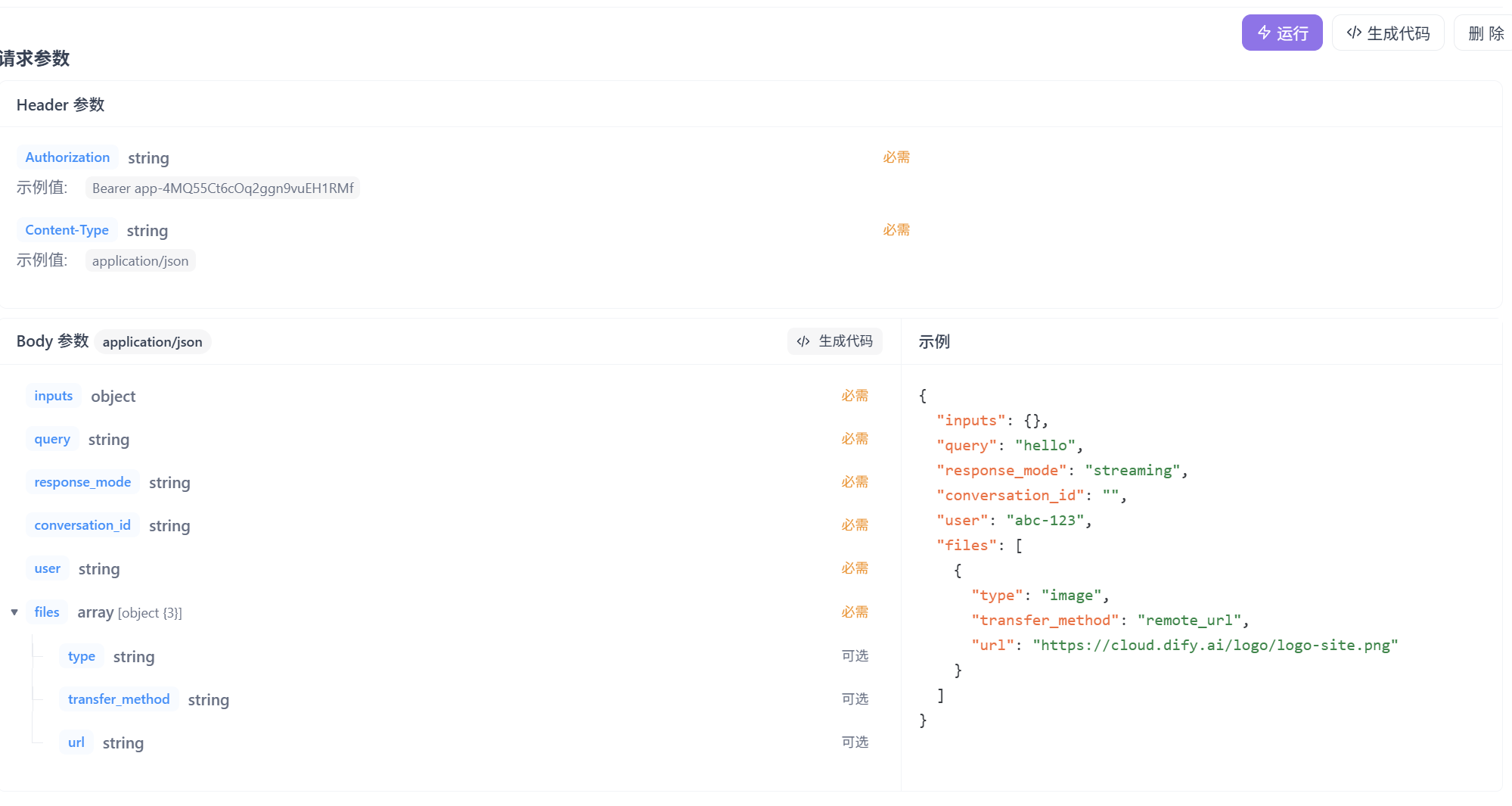
Task: Click the array [object {3}] type text
Action: (x=129, y=612)
